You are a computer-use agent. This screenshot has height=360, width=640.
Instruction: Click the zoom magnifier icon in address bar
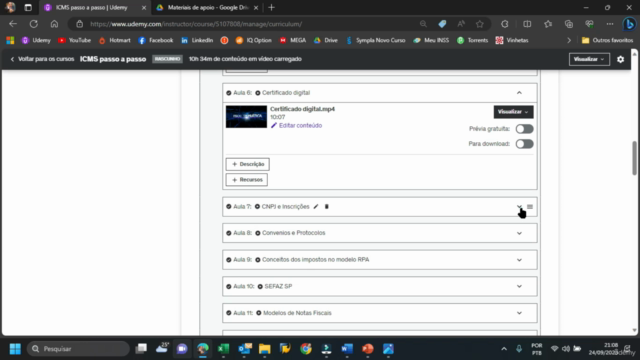tap(423, 24)
